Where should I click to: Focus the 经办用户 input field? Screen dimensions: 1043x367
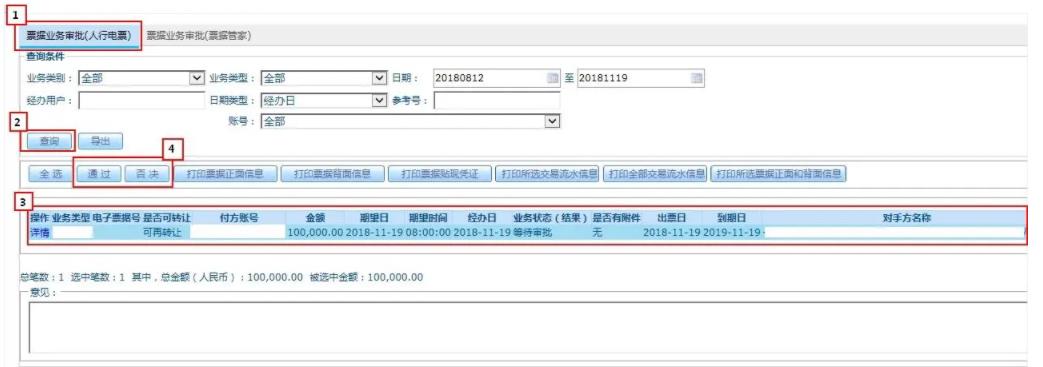point(142,100)
